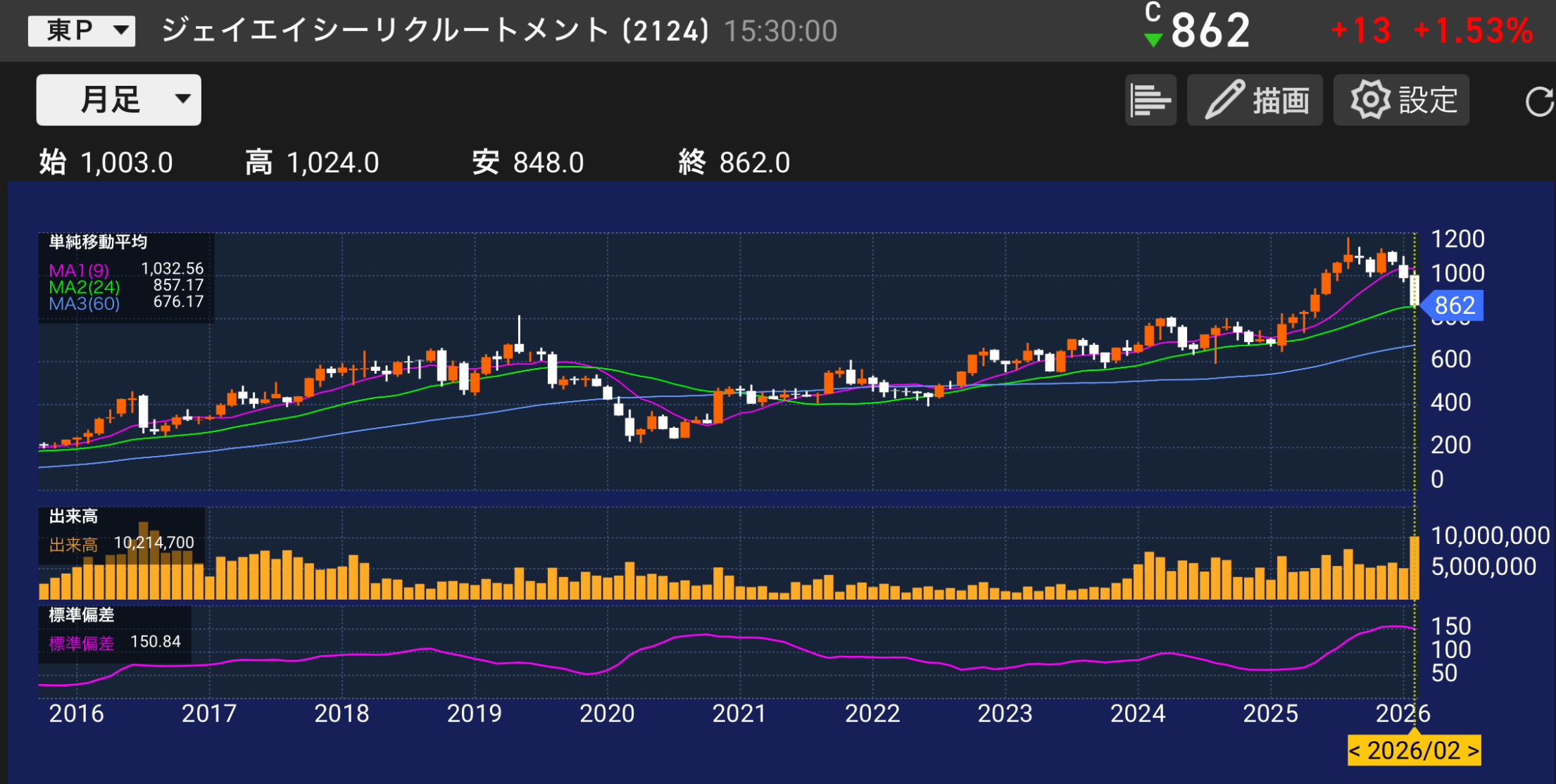Open the 描画 drawing tools

pos(1254,99)
